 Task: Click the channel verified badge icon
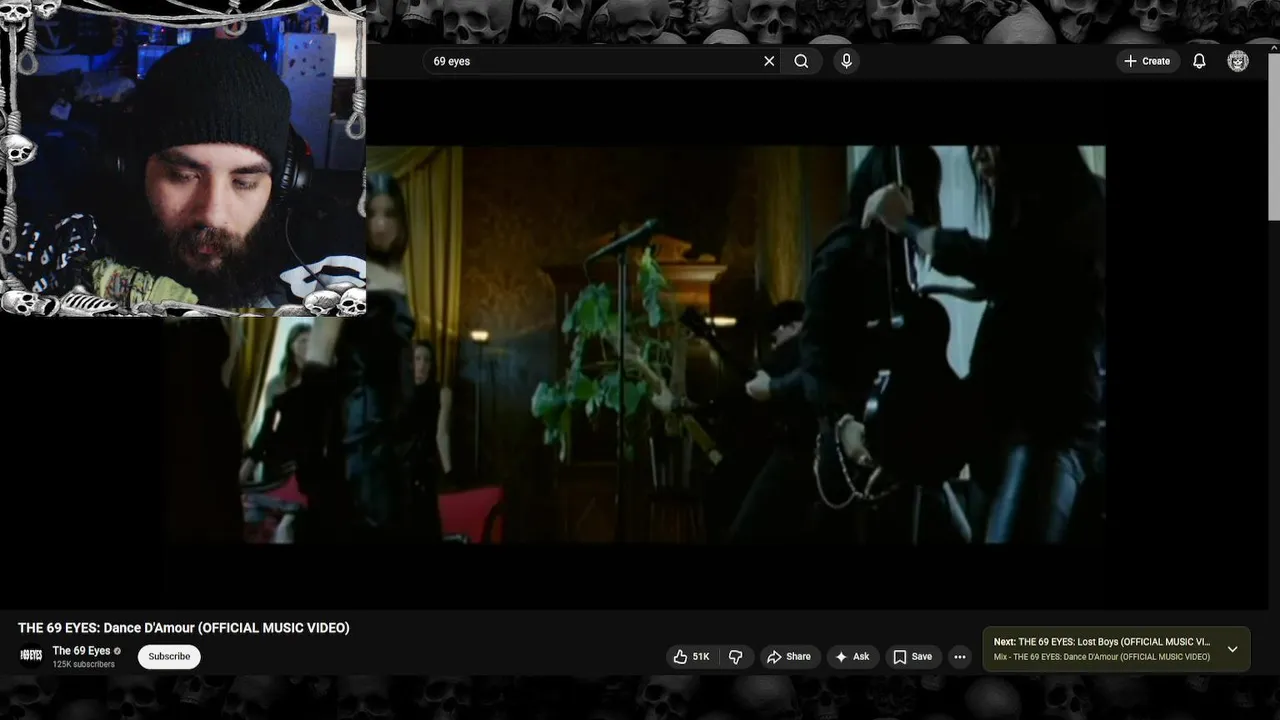tap(117, 651)
